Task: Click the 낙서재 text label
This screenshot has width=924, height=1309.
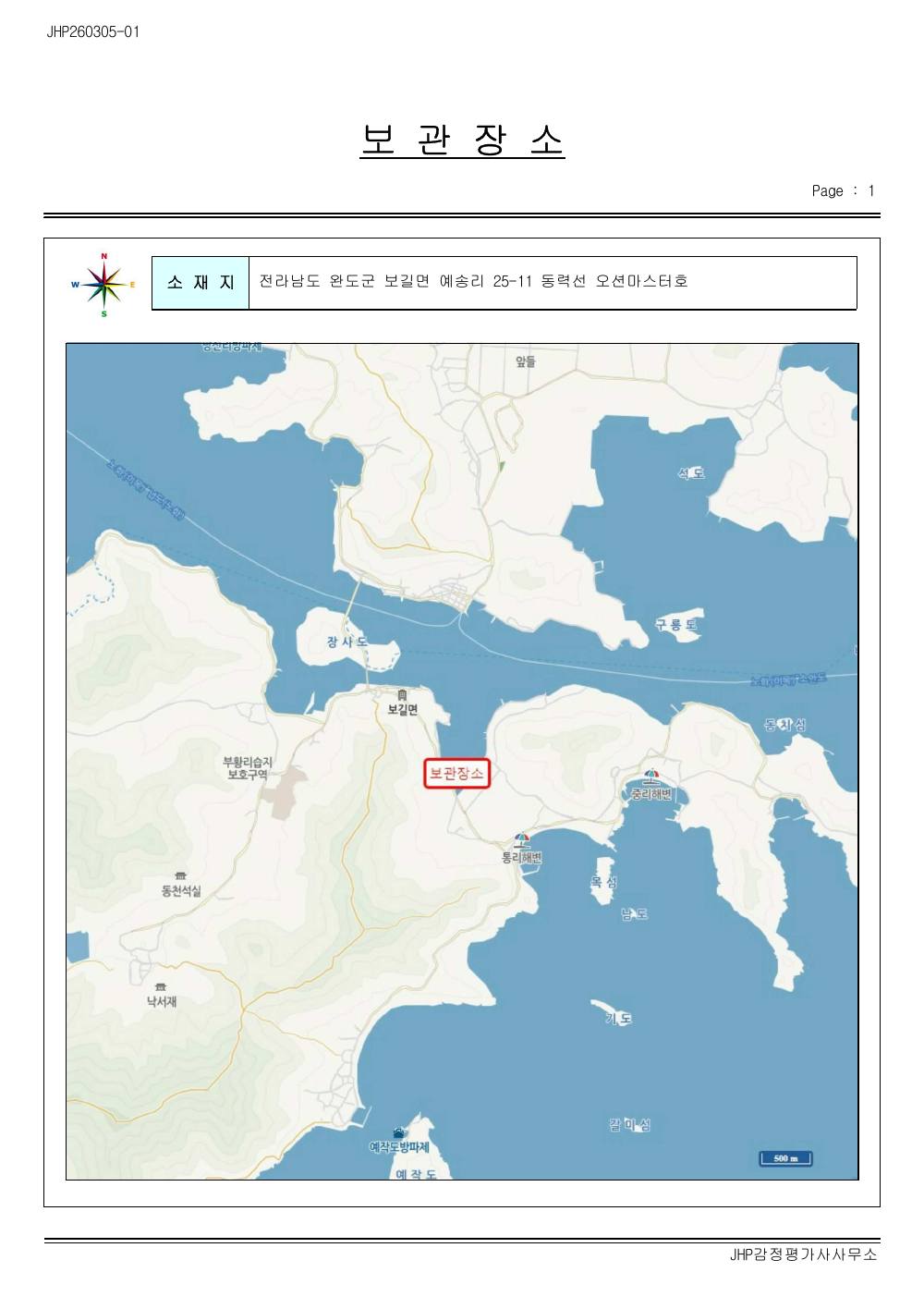Action: 162,1001
